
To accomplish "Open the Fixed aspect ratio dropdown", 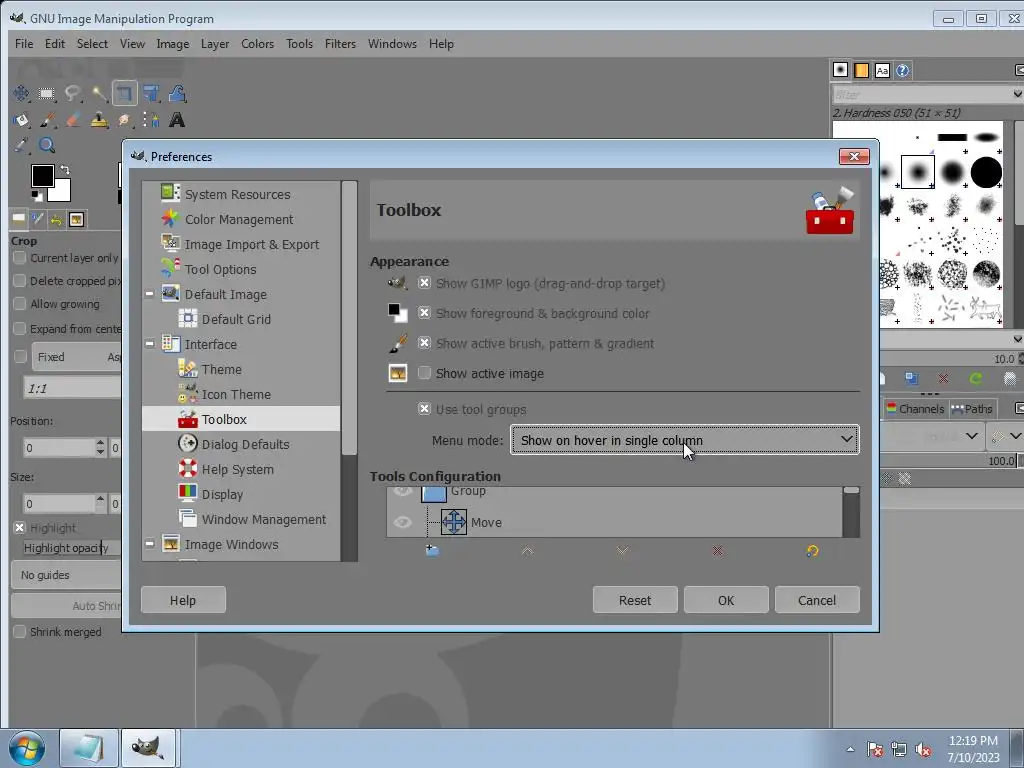I will [77, 357].
